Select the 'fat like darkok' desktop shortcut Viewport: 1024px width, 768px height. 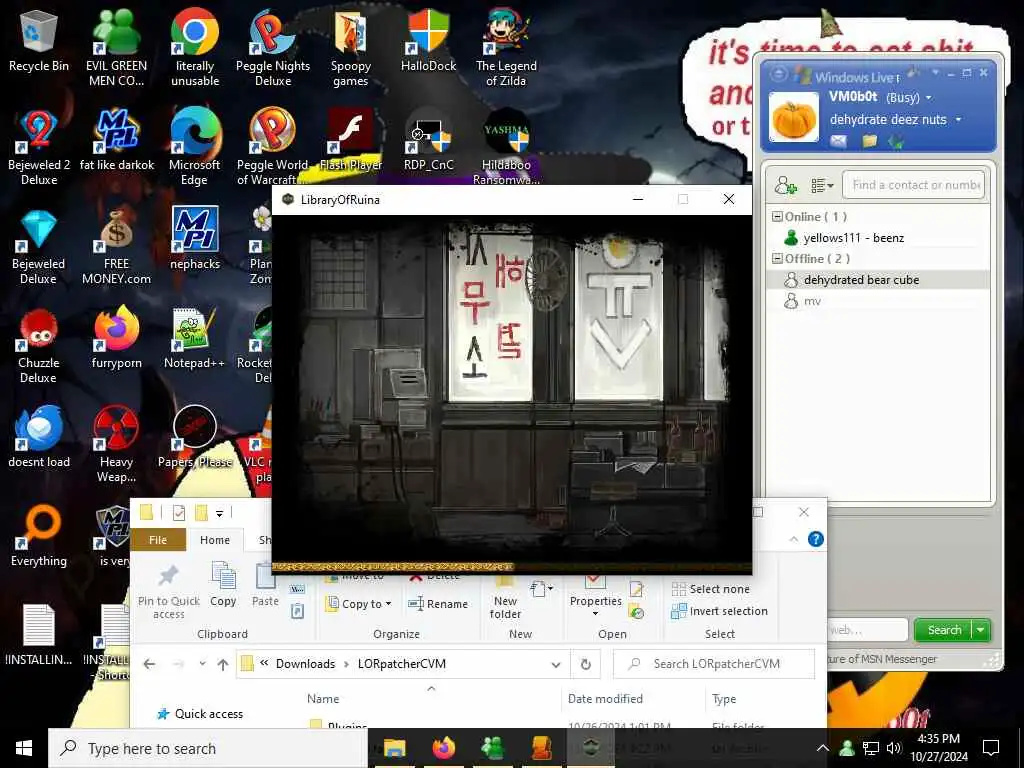[116, 140]
